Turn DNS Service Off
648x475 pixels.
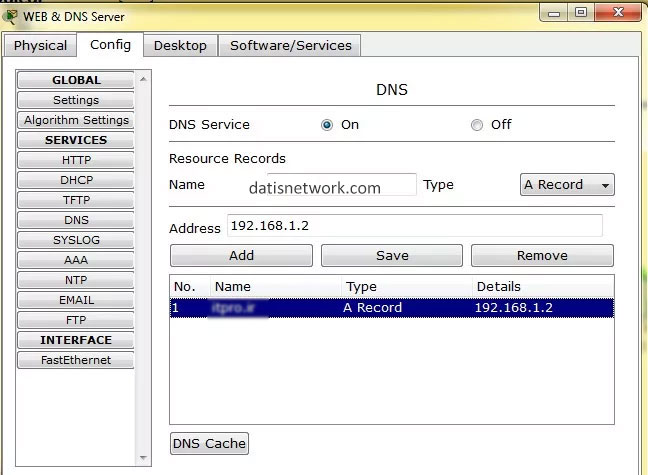pos(476,125)
